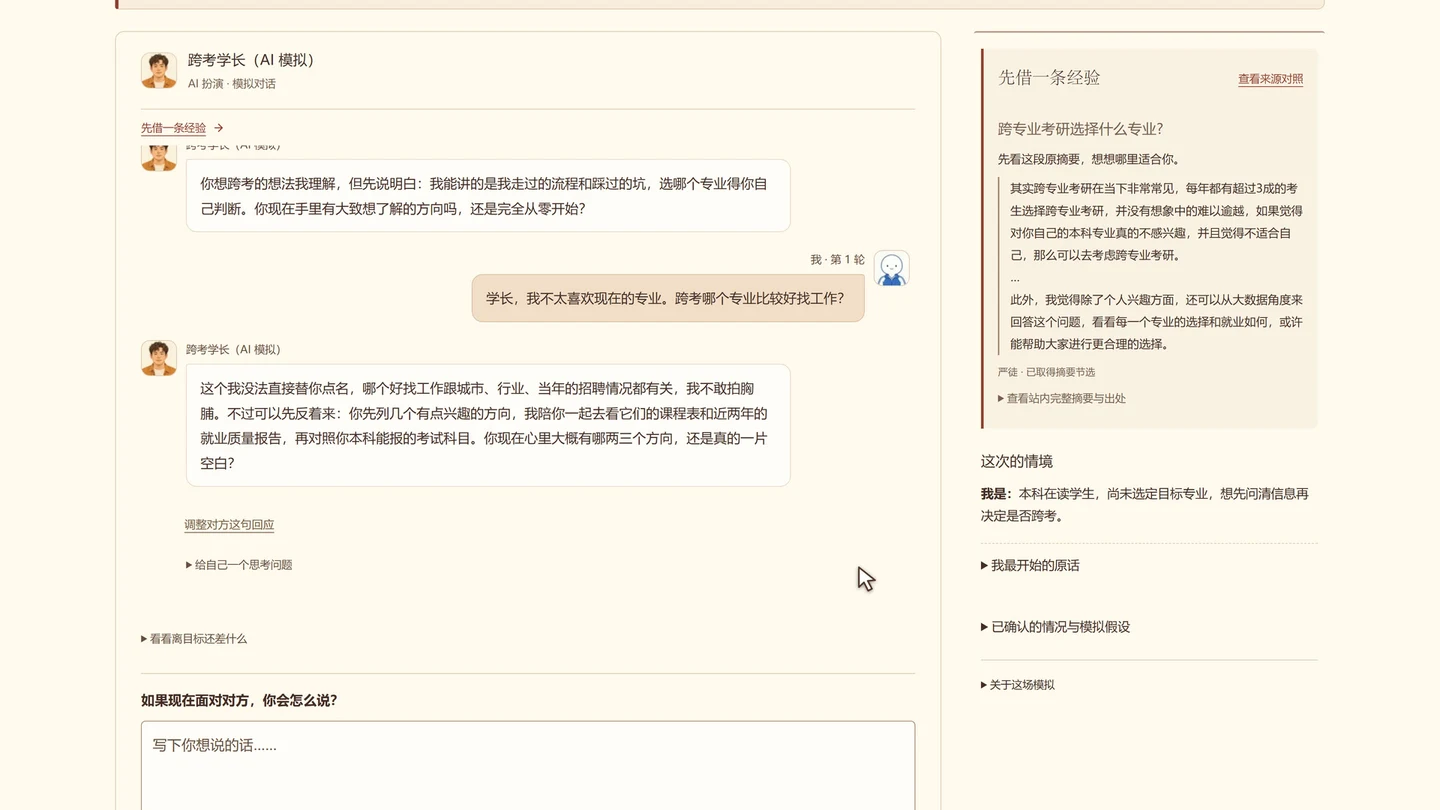The height and width of the screenshot is (810, 1440).
Task: Click the senior's first reply bubble about 踩过的坑
Action: pyautogui.click(x=488, y=196)
